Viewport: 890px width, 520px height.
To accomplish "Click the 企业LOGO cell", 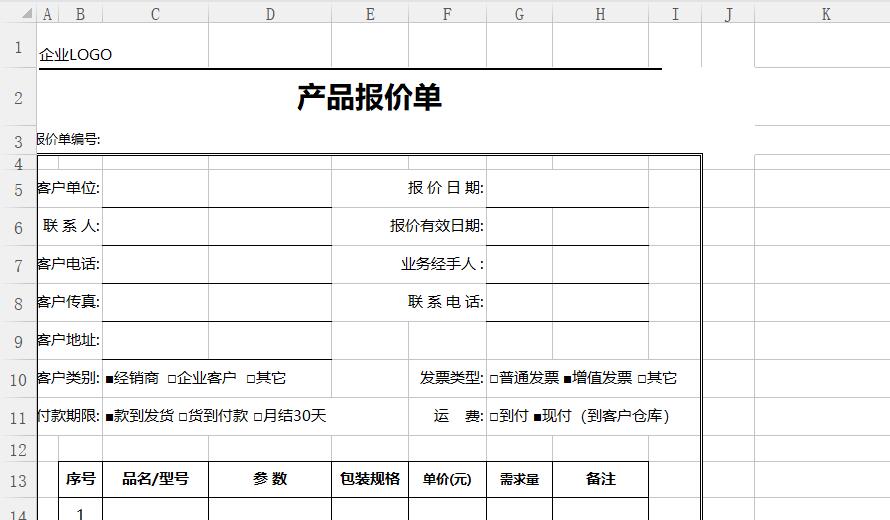I will (x=75, y=54).
